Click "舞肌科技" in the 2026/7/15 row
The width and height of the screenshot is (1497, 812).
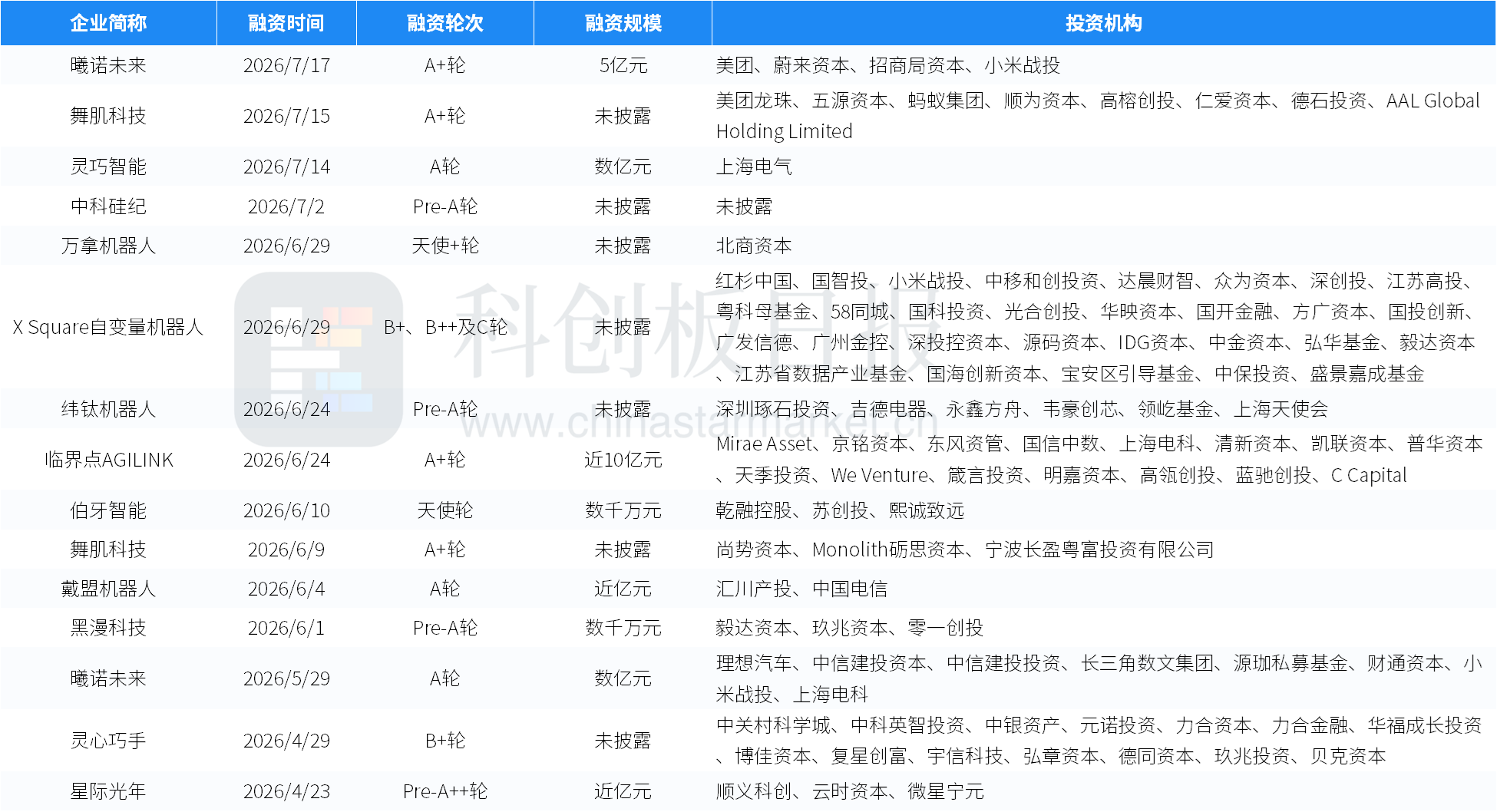point(108,116)
